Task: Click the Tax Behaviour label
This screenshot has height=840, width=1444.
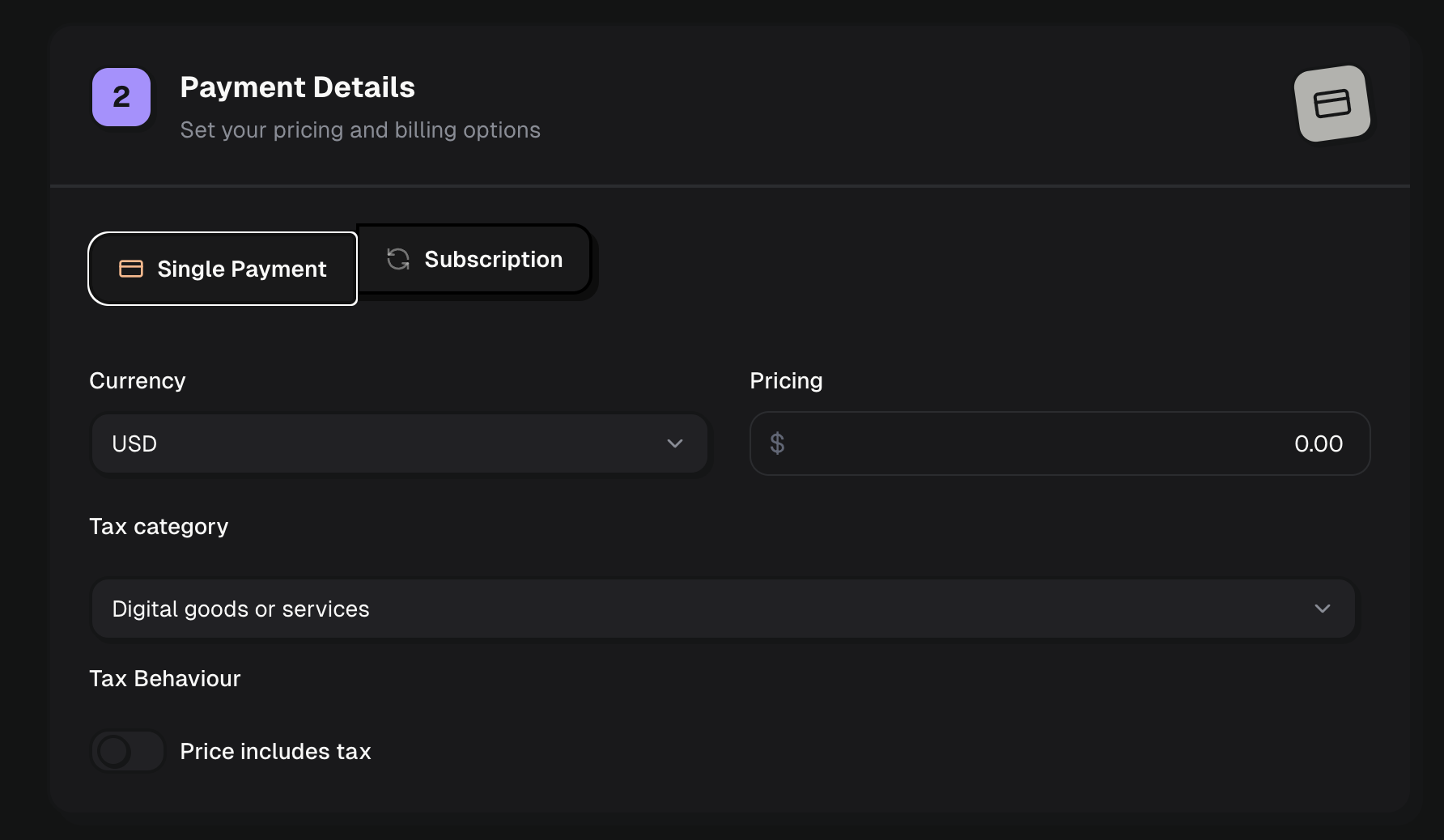Action: (x=165, y=678)
